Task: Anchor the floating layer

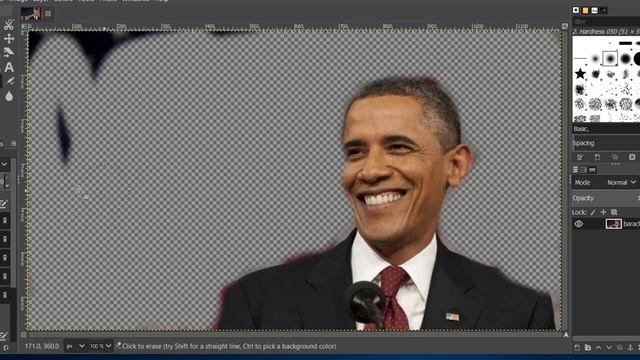Action: (x=630, y=348)
